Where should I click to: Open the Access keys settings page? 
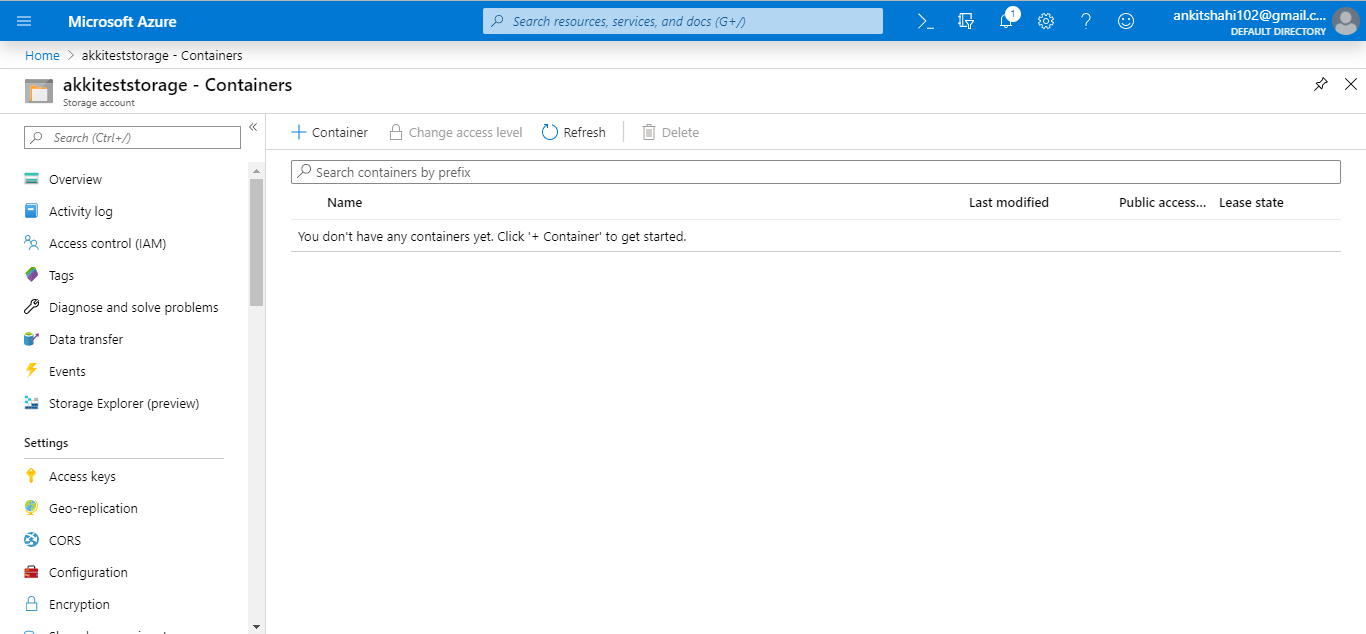click(x=82, y=476)
